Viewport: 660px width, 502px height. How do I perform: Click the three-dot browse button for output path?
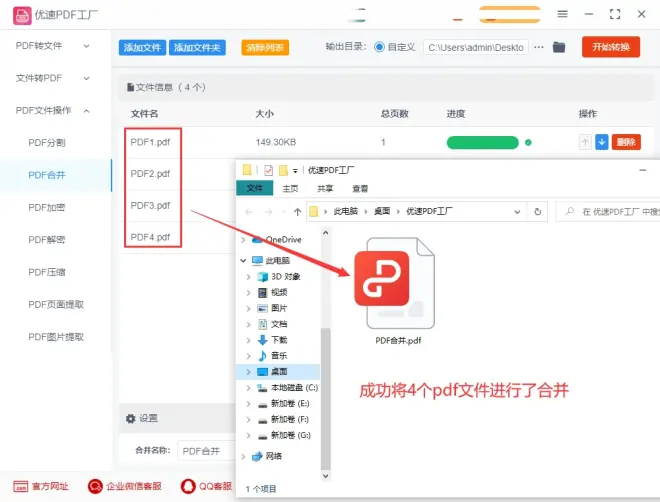[539, 47]
